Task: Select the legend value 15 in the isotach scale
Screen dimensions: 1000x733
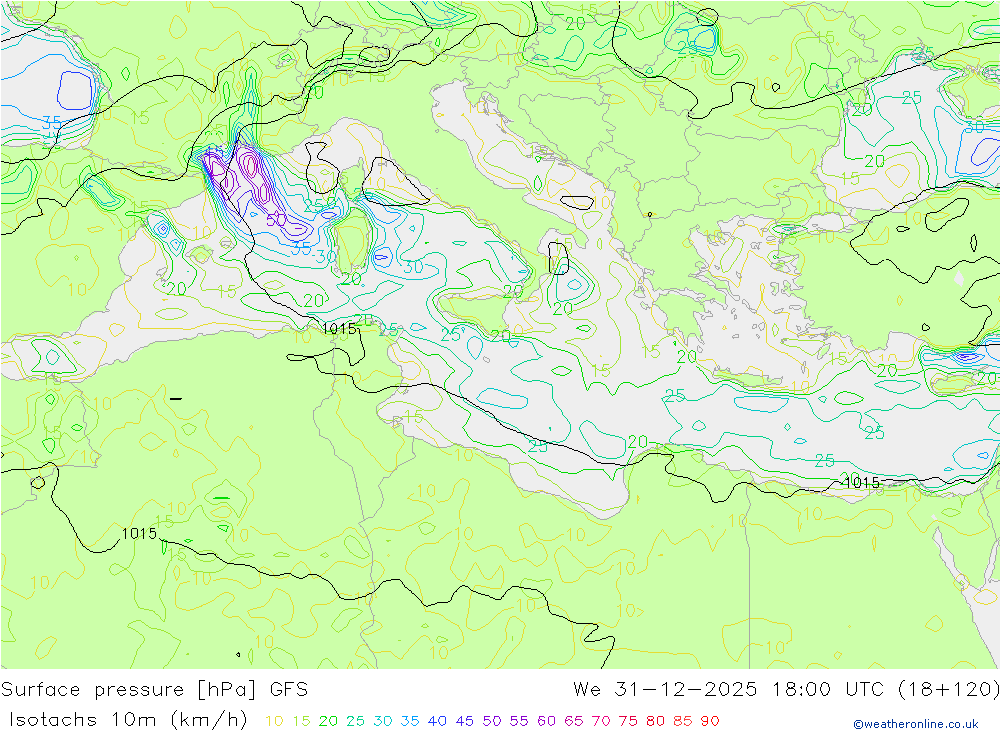Action: pos(301,721)
